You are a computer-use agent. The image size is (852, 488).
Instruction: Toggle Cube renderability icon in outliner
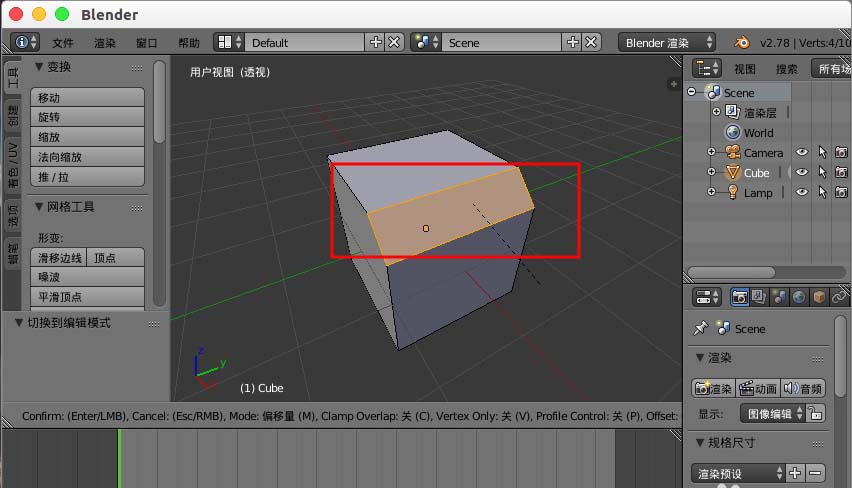point(841,172)
